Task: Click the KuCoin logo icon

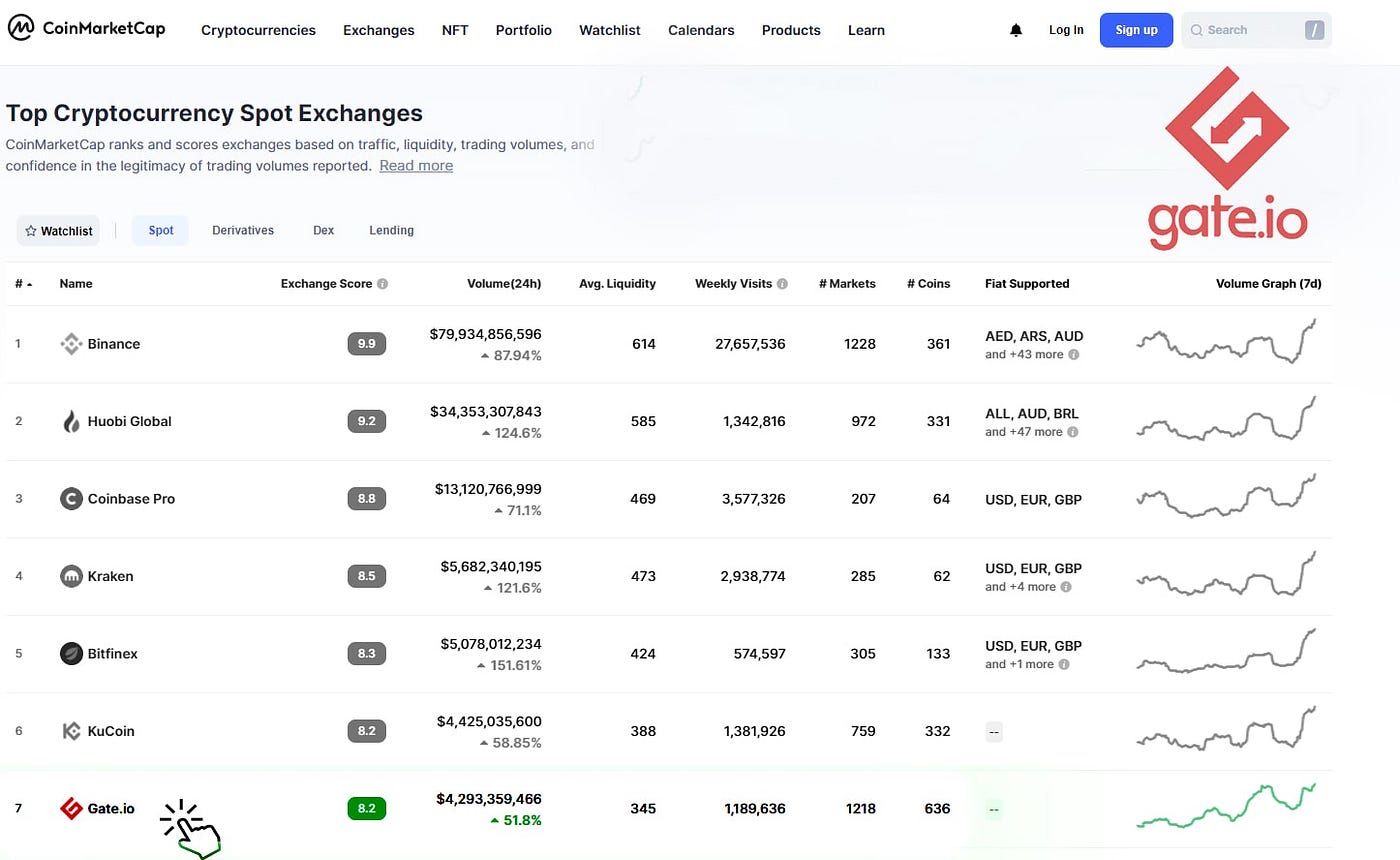Action: point(71,731)
